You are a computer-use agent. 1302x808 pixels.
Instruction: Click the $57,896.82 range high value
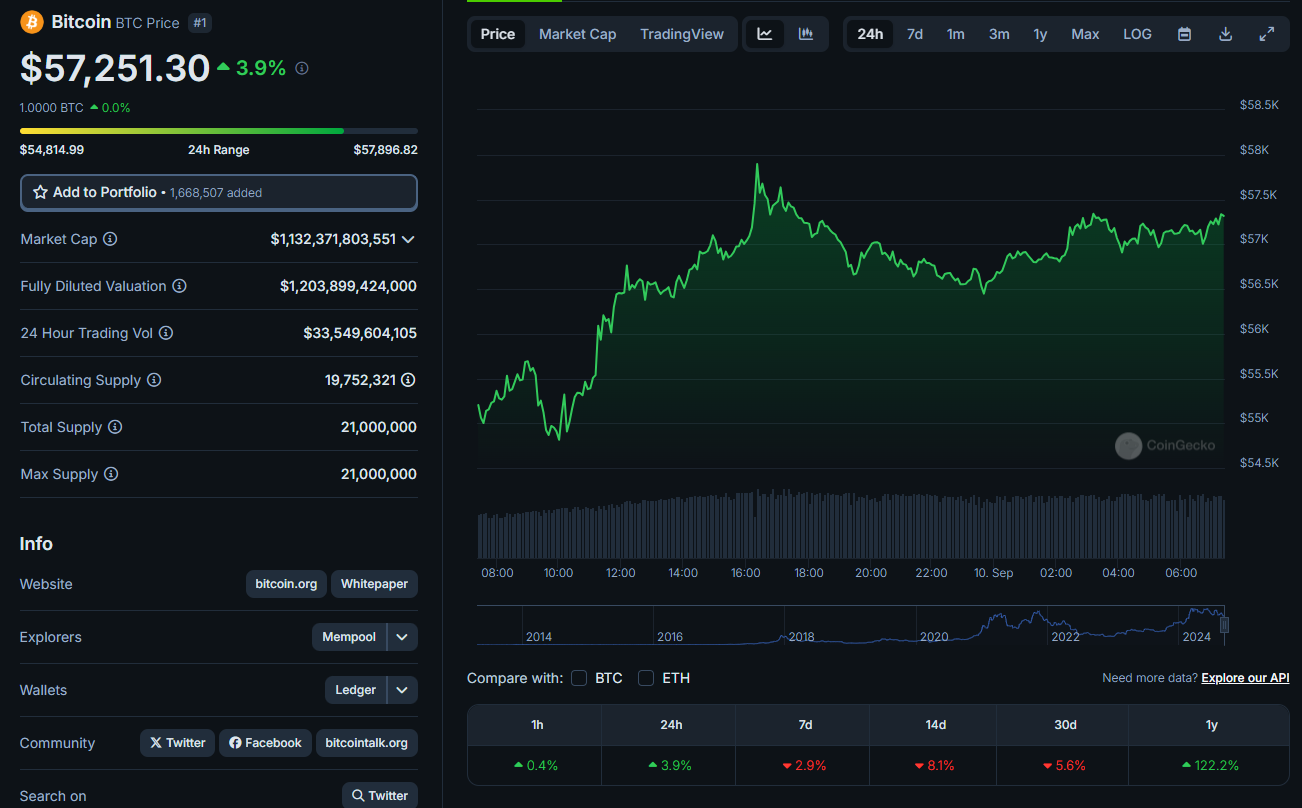click(x=385, y=150)
